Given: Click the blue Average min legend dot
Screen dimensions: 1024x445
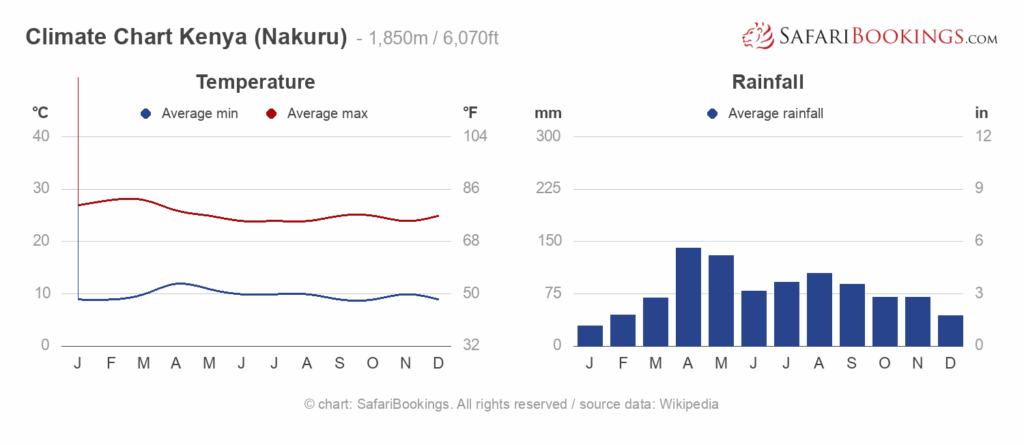Looking at the screenshot, I should point(146,114).
